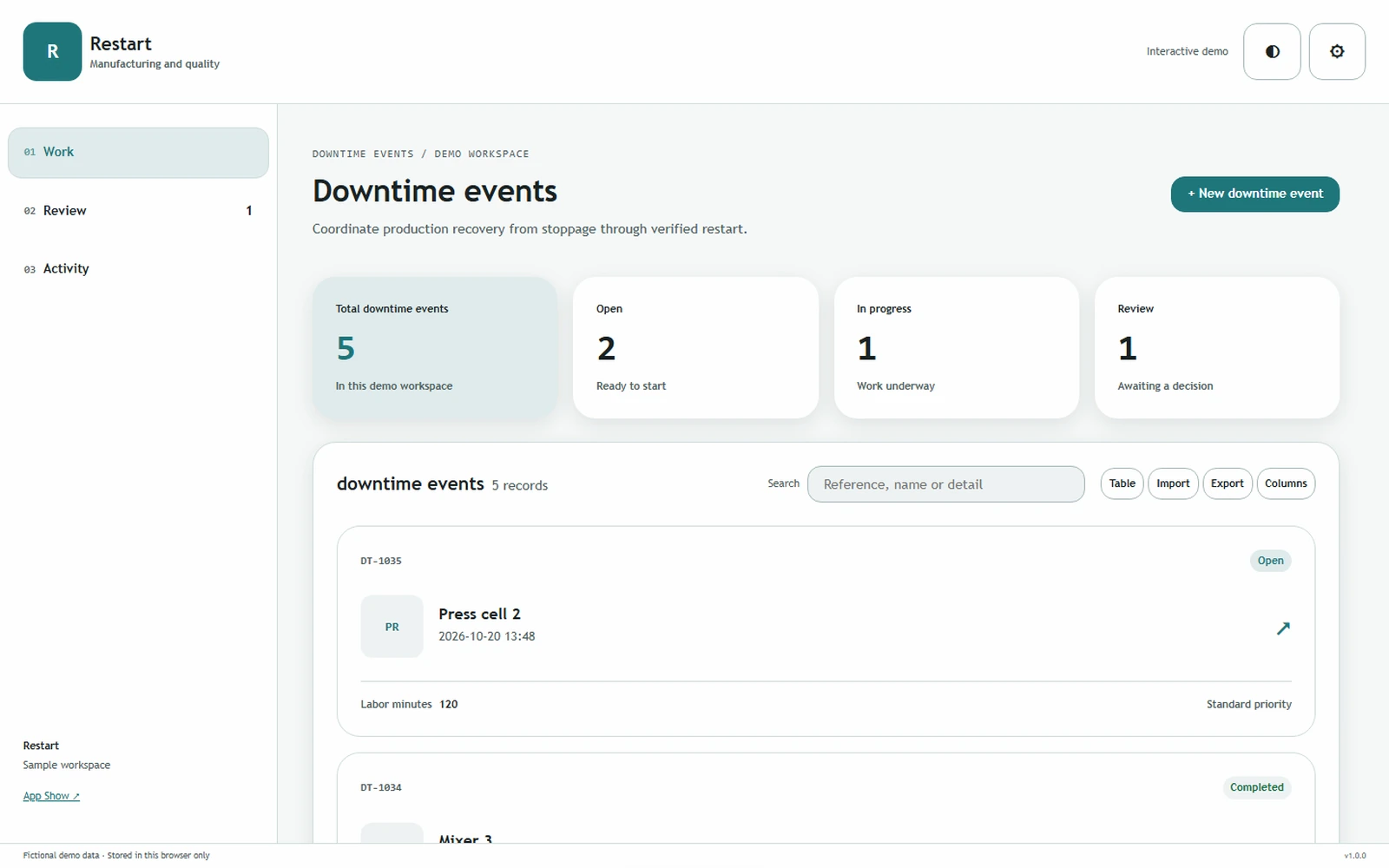Image resolution: width=1389 pixels, height=868 pixels.
Task: Click the Interactive demo label
Action: [x=1187, y=51]
